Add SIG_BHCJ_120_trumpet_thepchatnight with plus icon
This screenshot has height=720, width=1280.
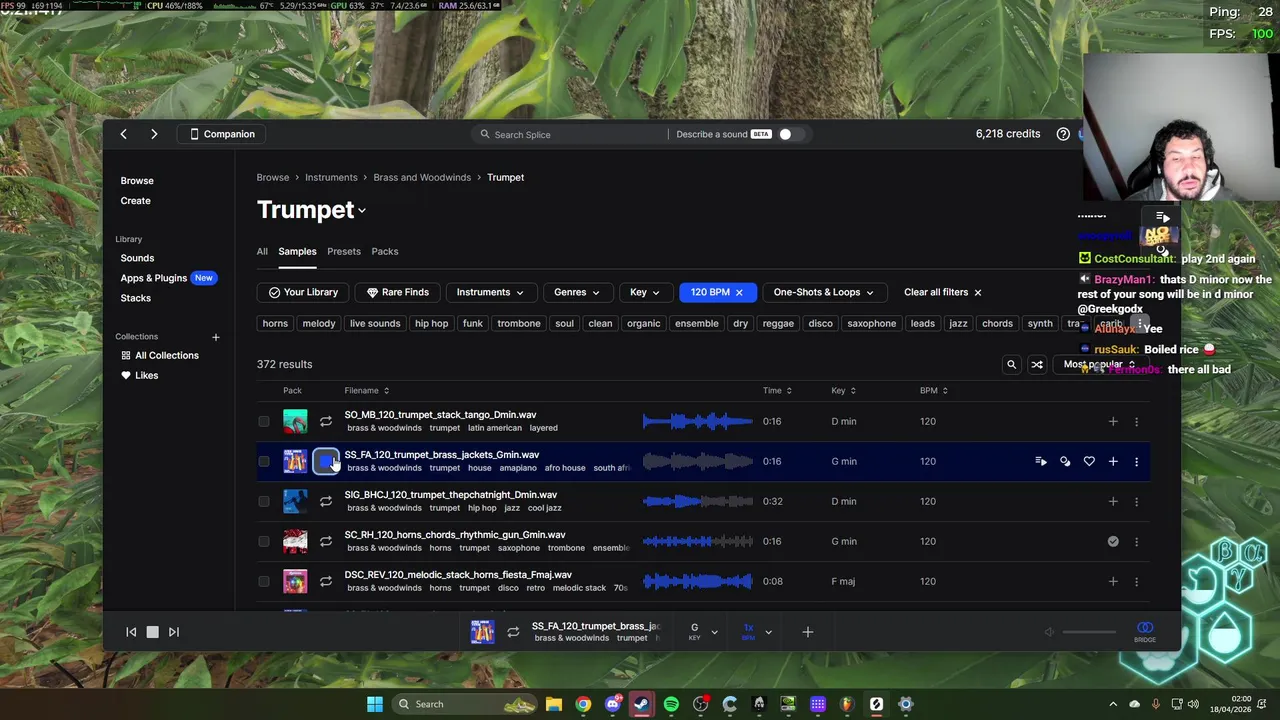click(1113, 501)
